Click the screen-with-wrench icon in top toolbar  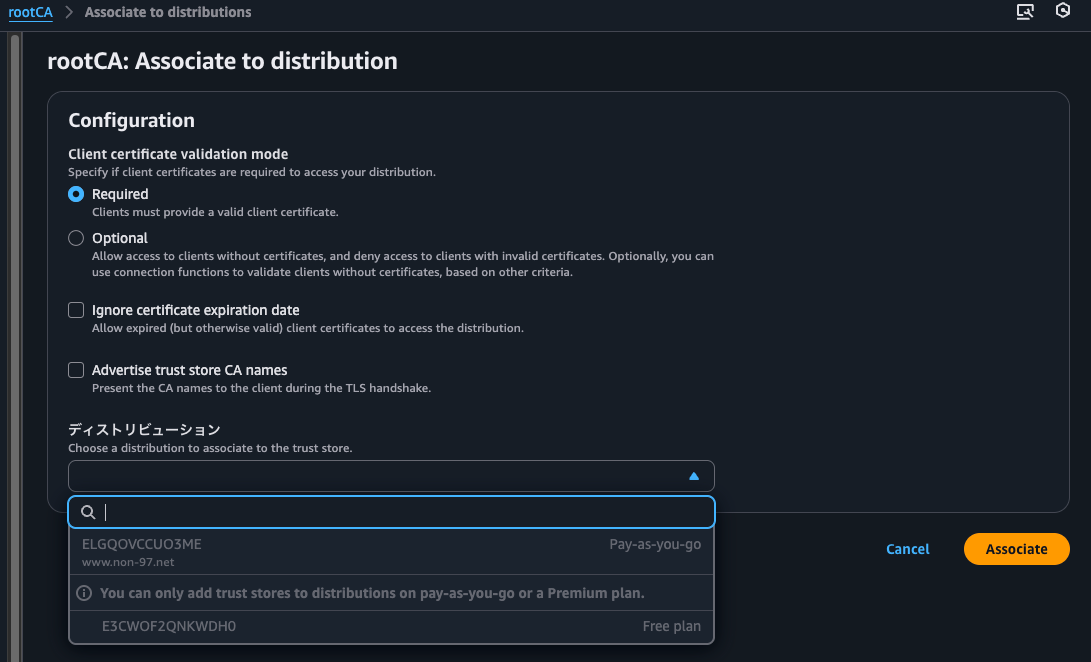[1025, 11]
